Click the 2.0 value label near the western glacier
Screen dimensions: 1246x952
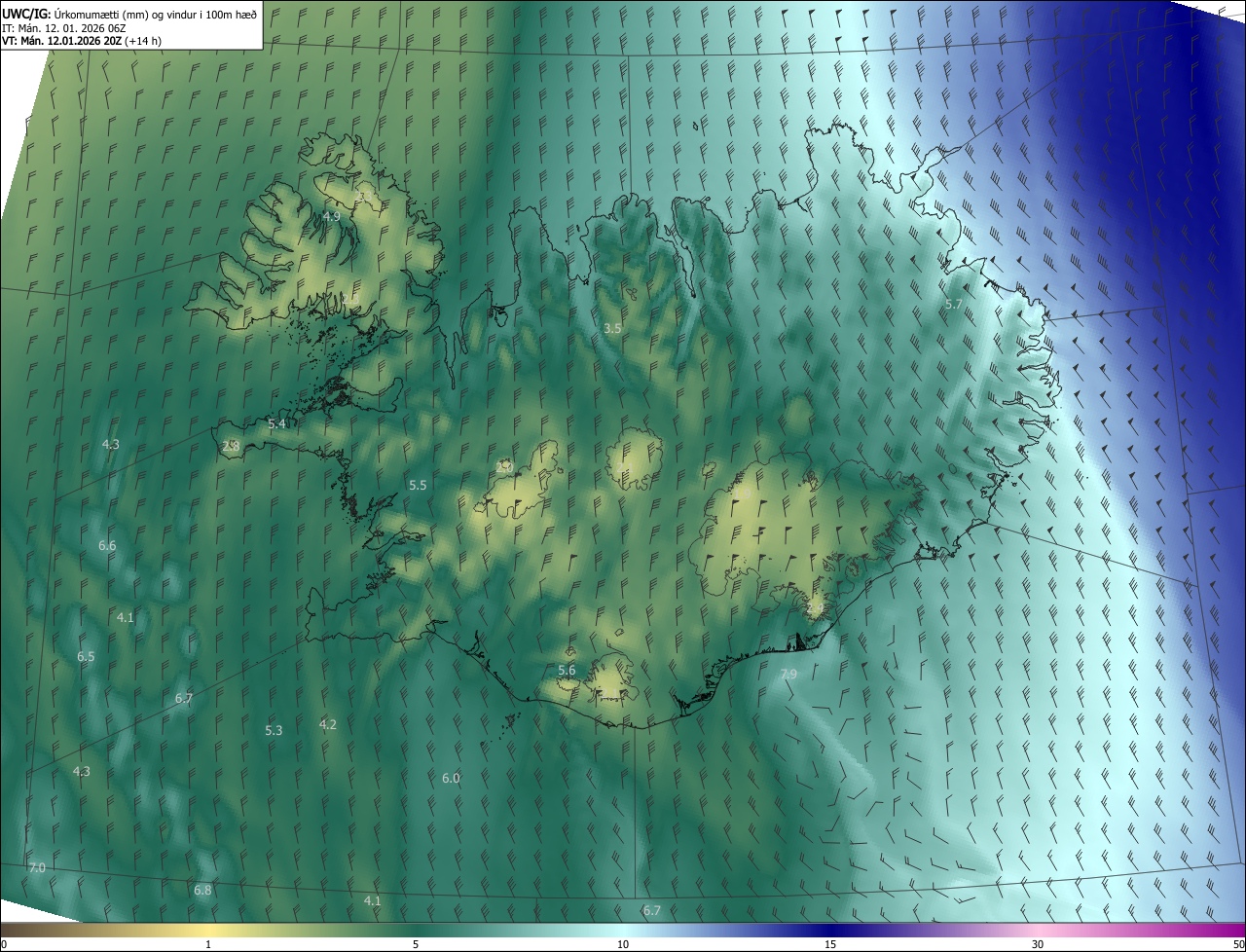click(504, 467)
